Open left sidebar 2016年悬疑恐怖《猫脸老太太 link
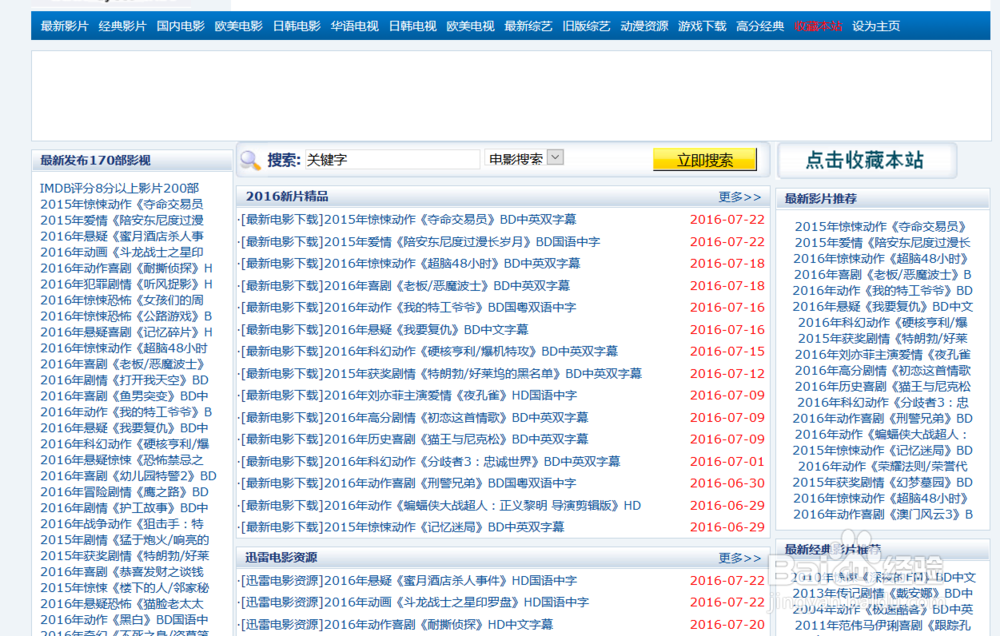1000x636 pixels. [x=122, y=604]
